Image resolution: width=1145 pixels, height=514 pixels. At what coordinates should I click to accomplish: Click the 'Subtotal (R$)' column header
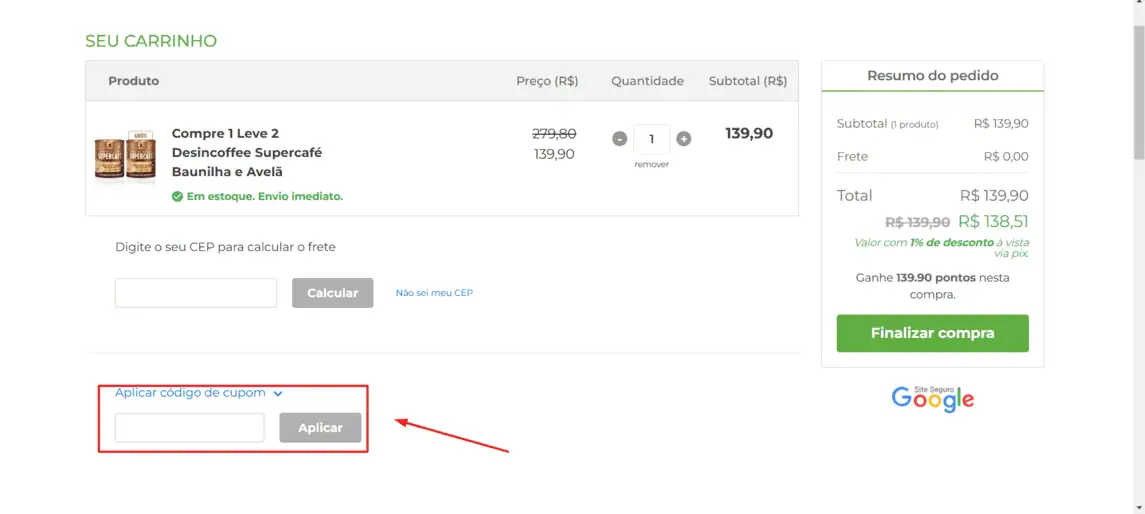click(748, 81)
